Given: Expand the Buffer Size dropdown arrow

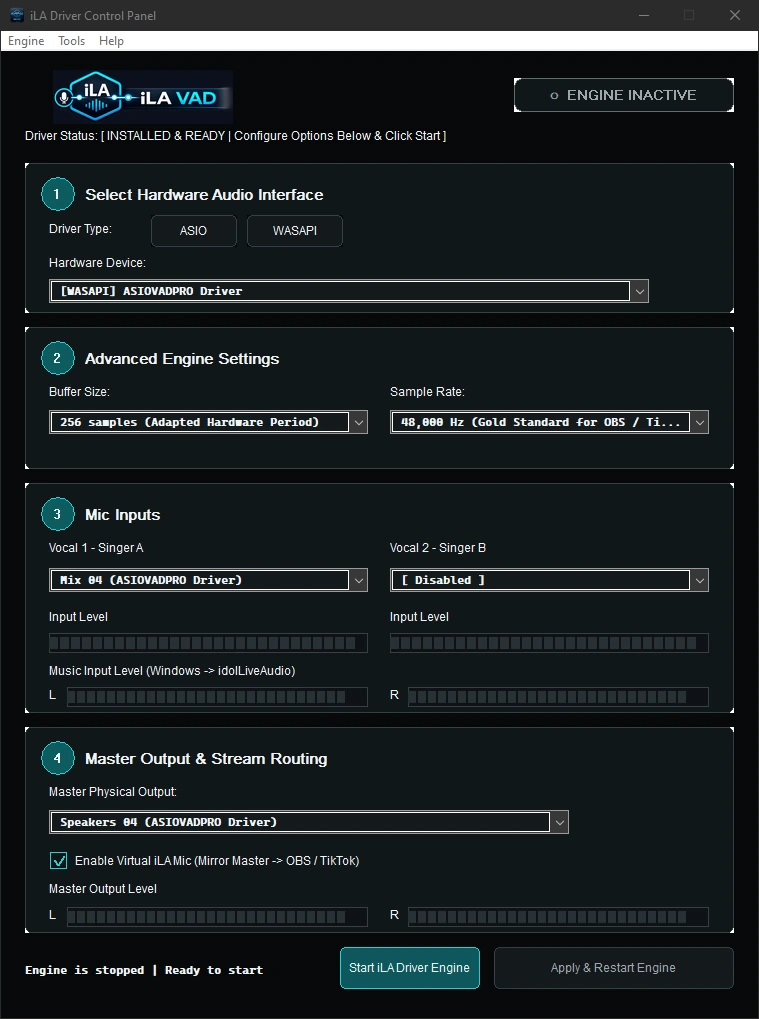Looking at the screenshot, I should pyautogui.click(x=359, y=422).
